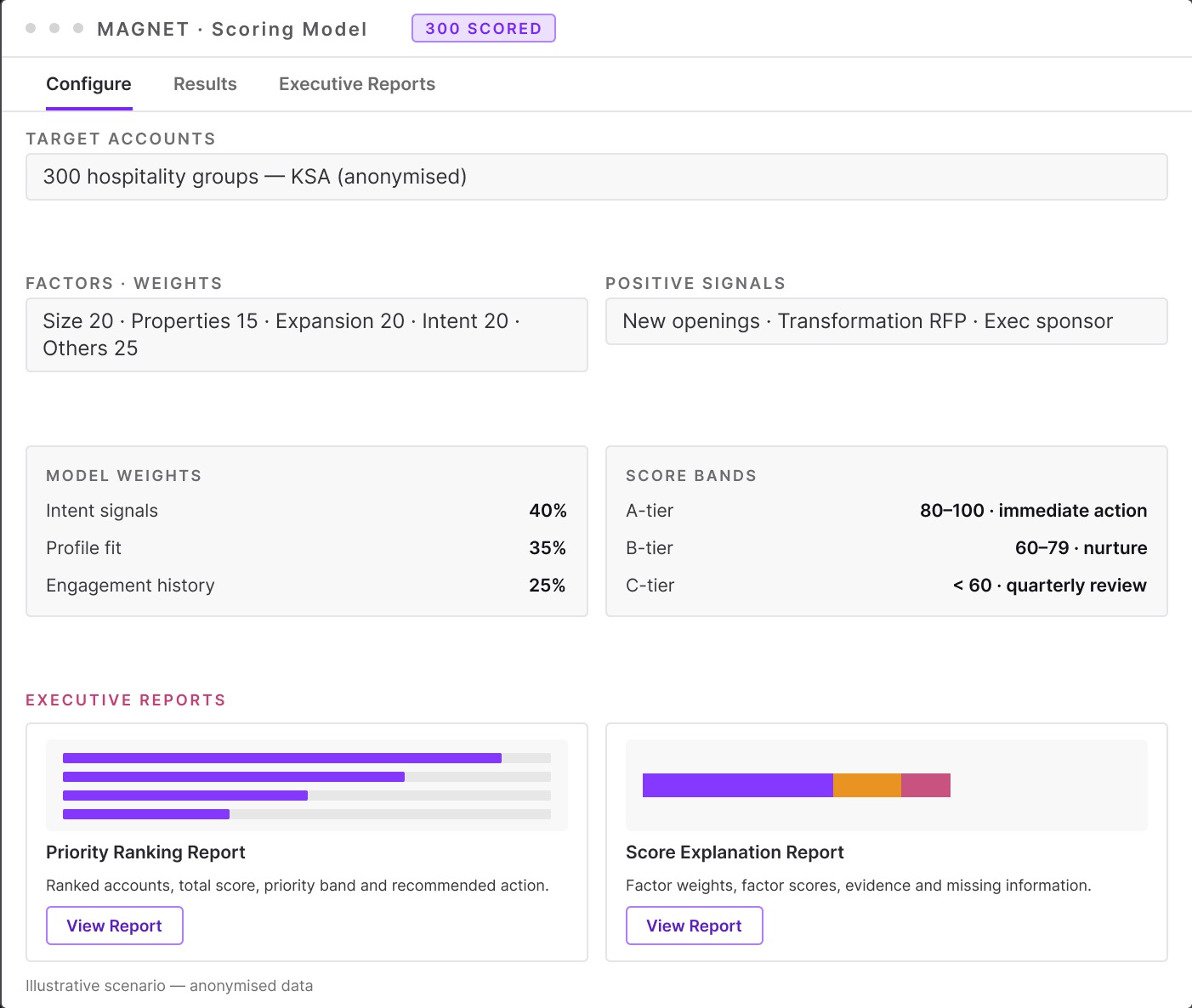Click the 300 SCORED badge
This screenshot has width=1192, height=1008.
point(484,28)
